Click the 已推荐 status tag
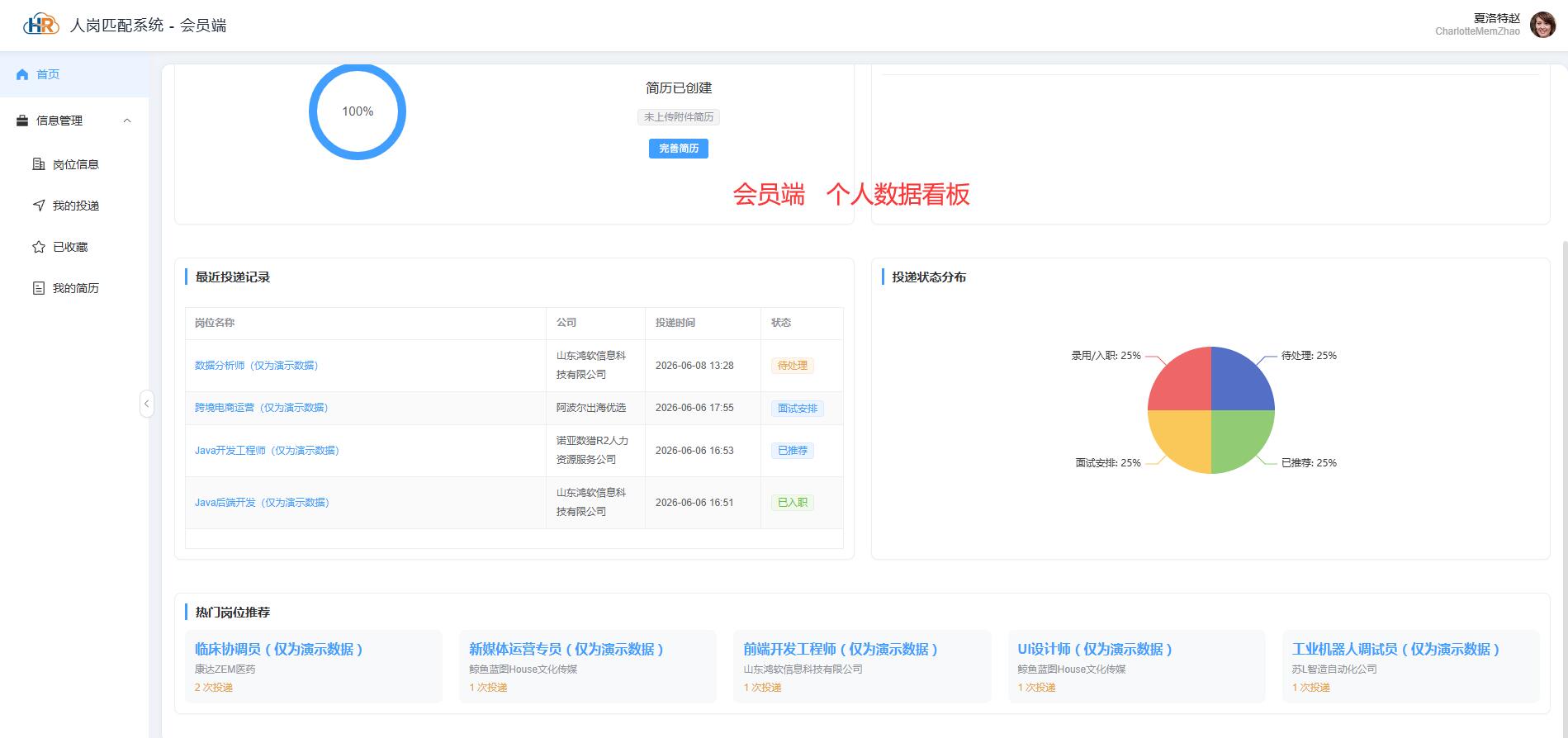This screenshot has width=1568, height=738. pos(793,451)
